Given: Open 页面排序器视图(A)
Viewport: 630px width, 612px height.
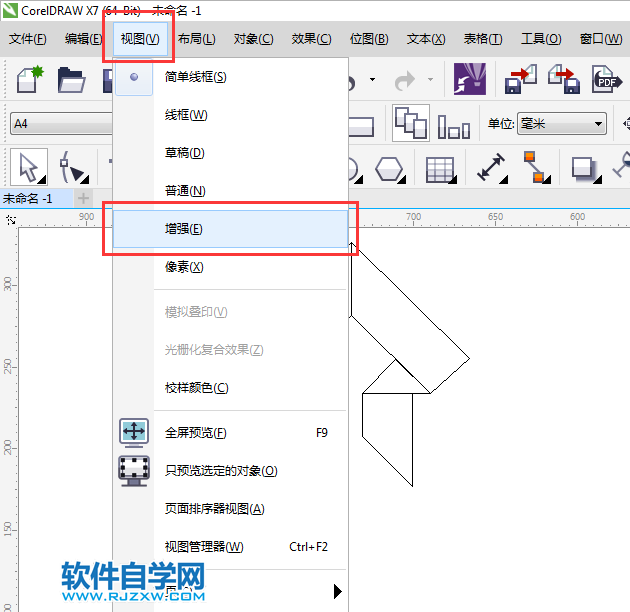Looking at the screenshot, I should click(x=231, y=509).
